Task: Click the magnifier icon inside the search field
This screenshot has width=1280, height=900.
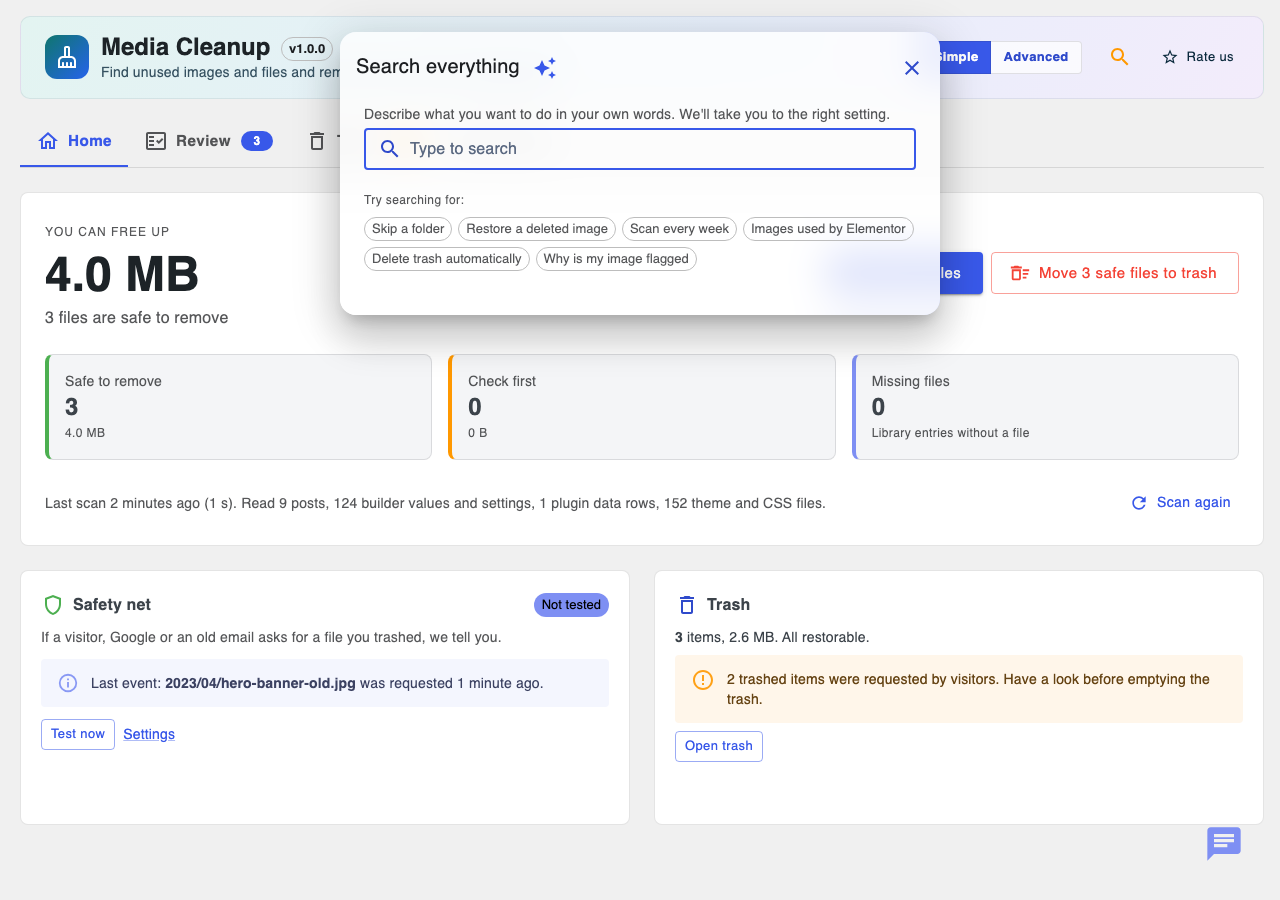Action: tap(390, 149)
